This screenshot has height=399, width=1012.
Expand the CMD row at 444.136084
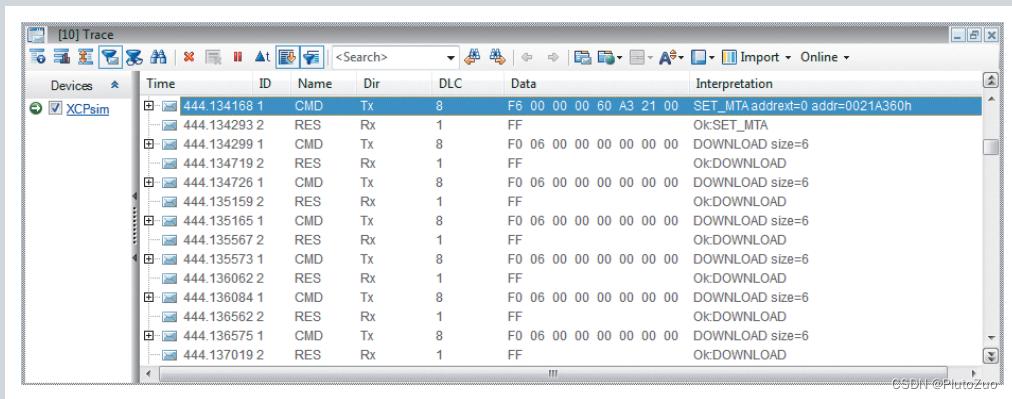pyautogui.click(x=149, y=298)
